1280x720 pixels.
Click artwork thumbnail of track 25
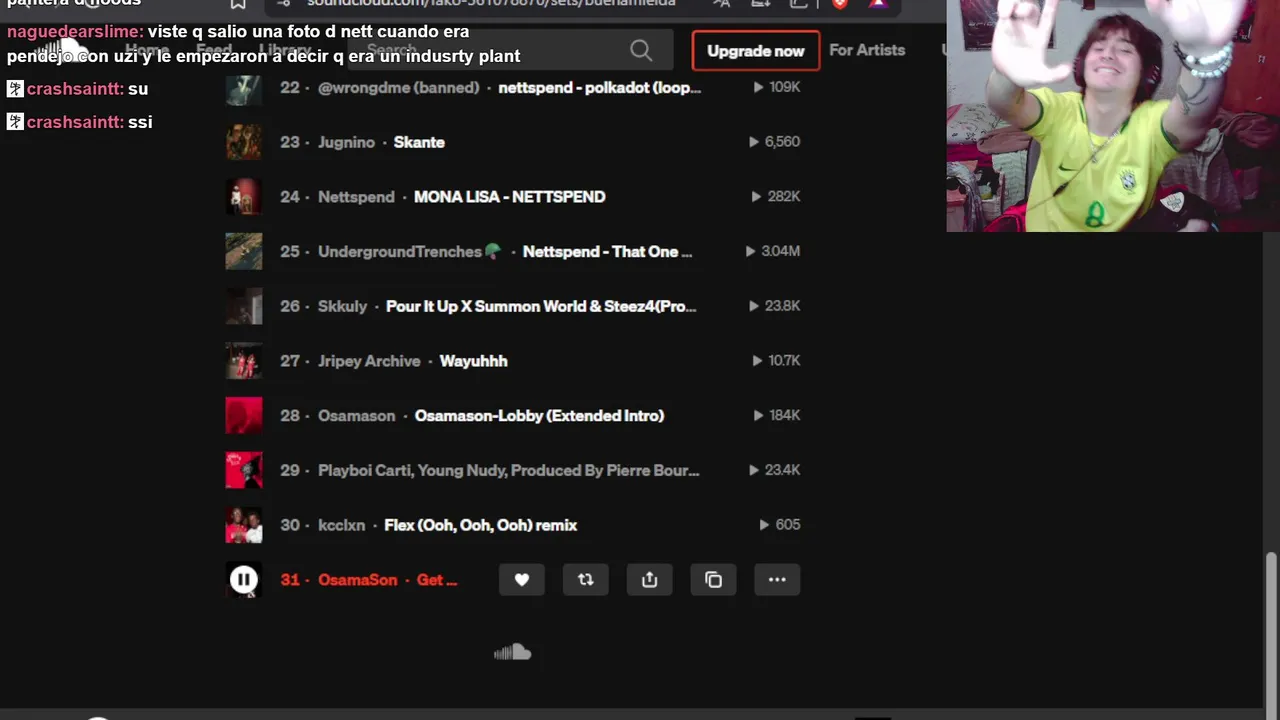point(244,252)
